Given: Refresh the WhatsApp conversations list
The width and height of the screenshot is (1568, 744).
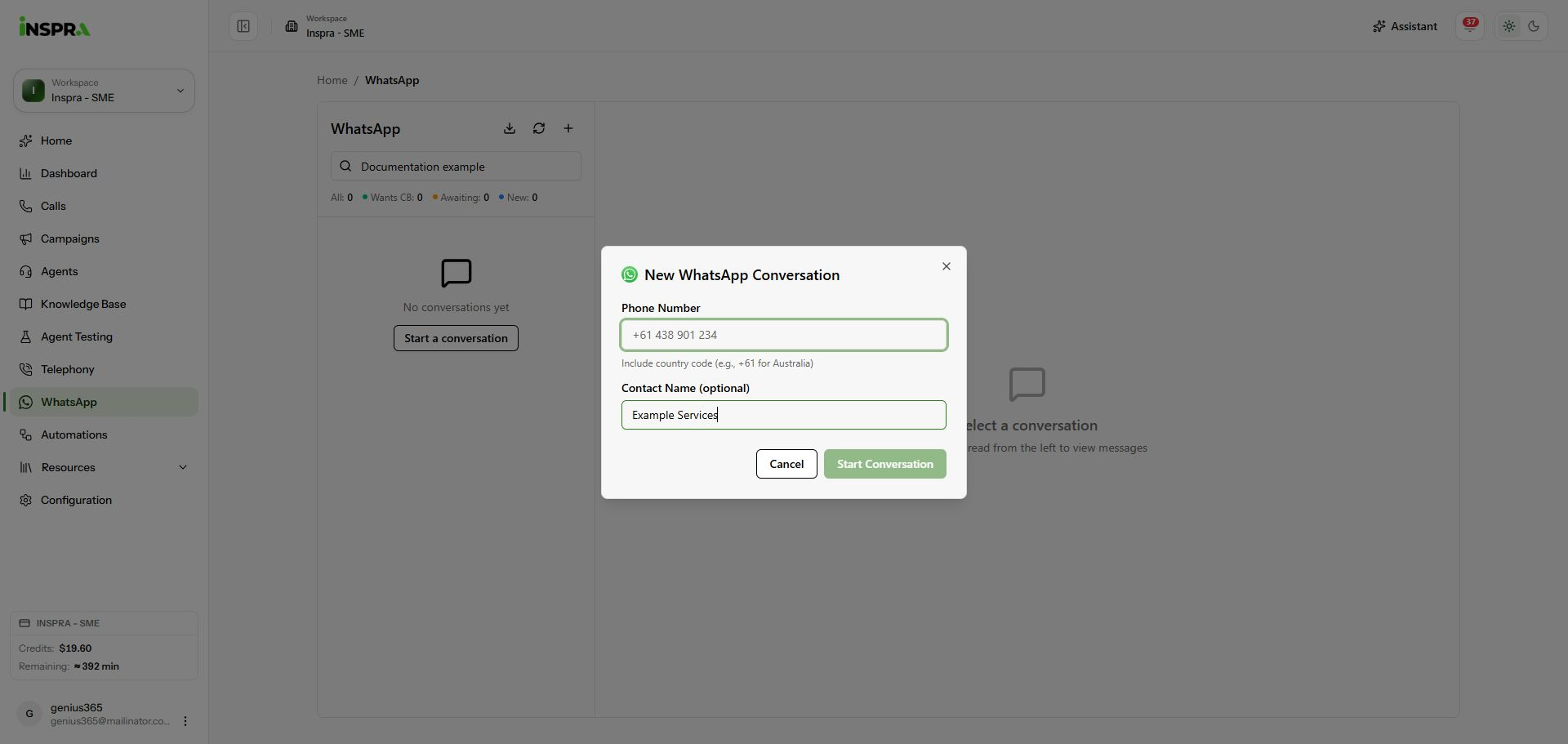Looking at the screenshot, I should [x=539, y=128].
